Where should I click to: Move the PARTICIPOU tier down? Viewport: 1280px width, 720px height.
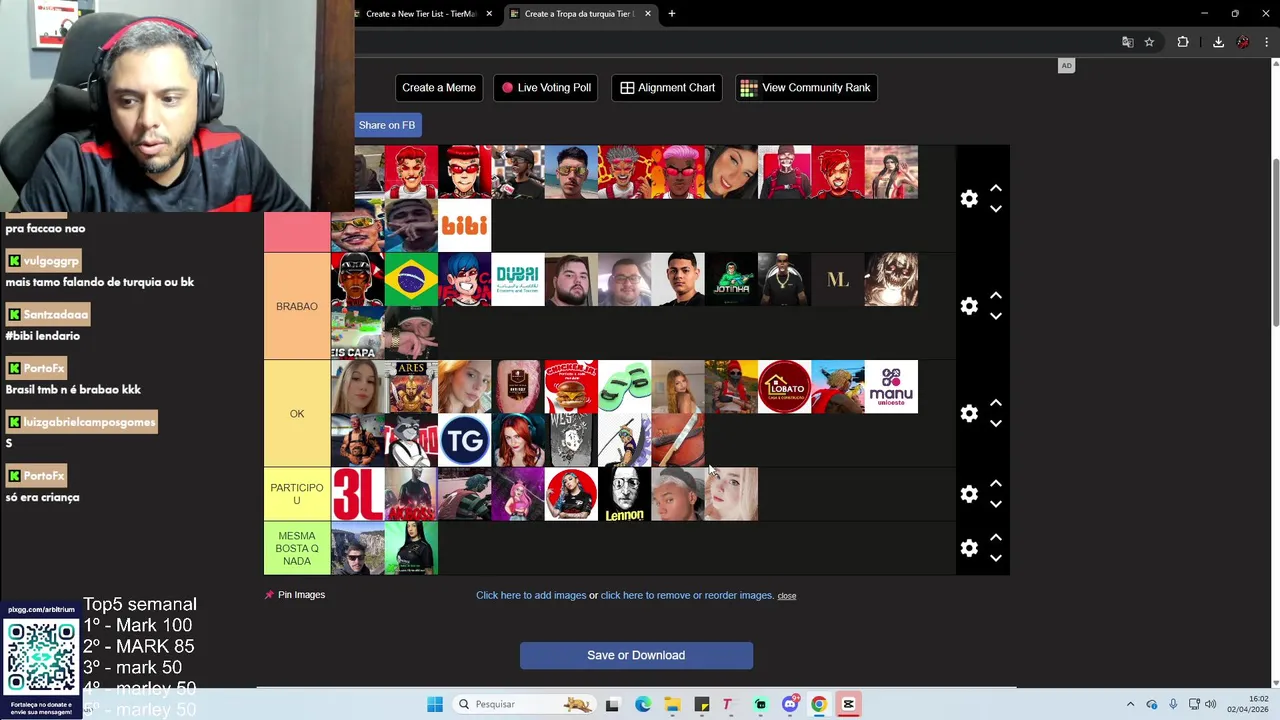coord(996,504)
